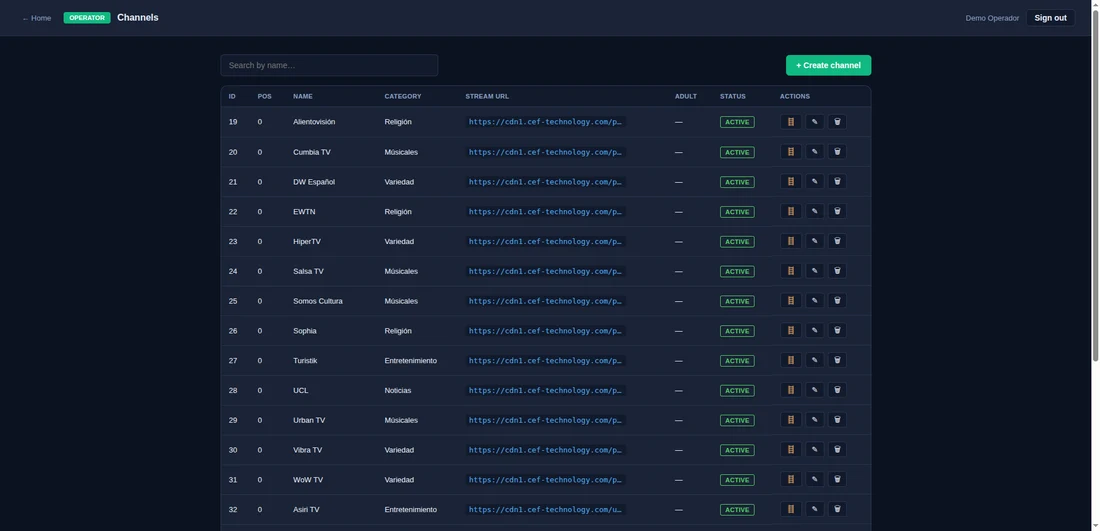Edit the Vibra TV channel
1100x531 pixels.
pos(814,450)
